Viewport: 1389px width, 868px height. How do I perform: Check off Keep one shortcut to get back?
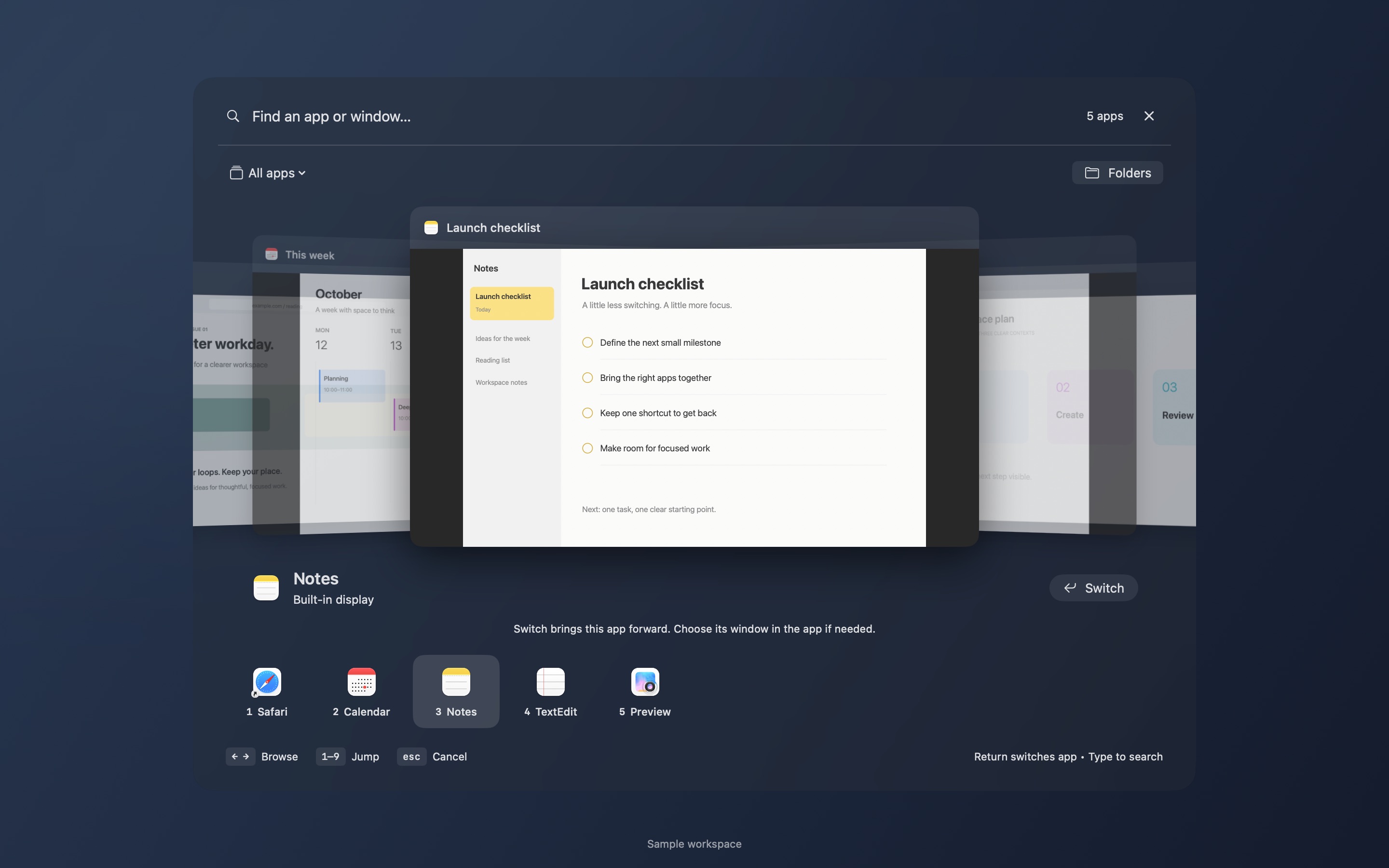click(587, 413)
